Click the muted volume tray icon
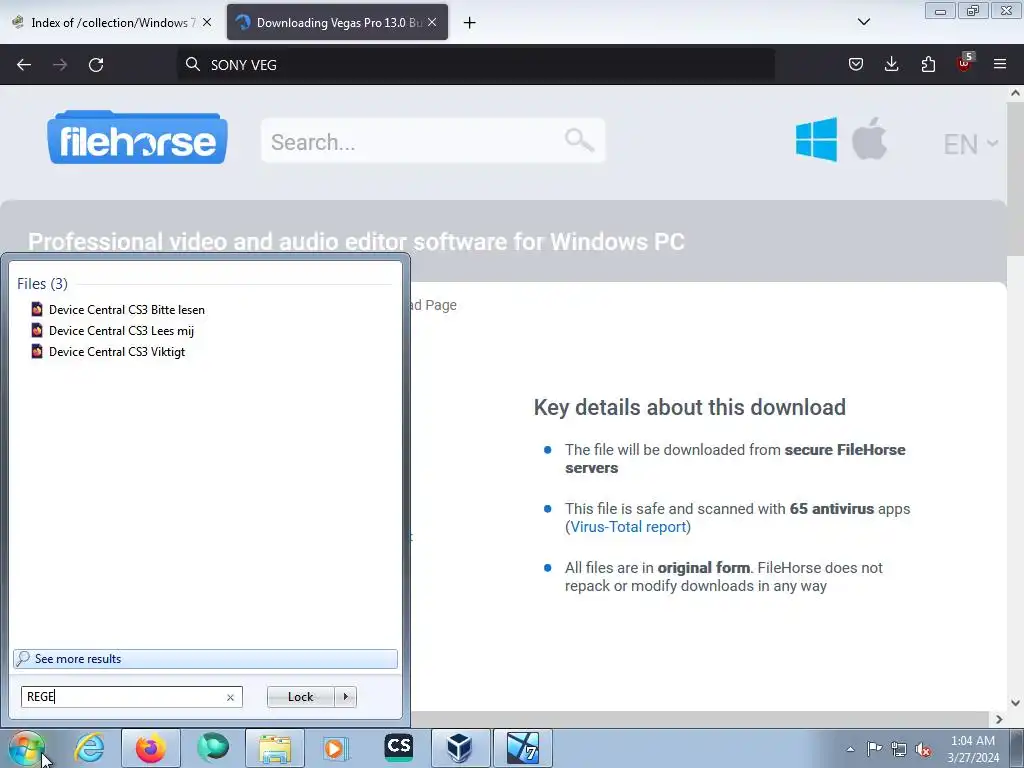1024x768 pixels. (x=923, y=749)
